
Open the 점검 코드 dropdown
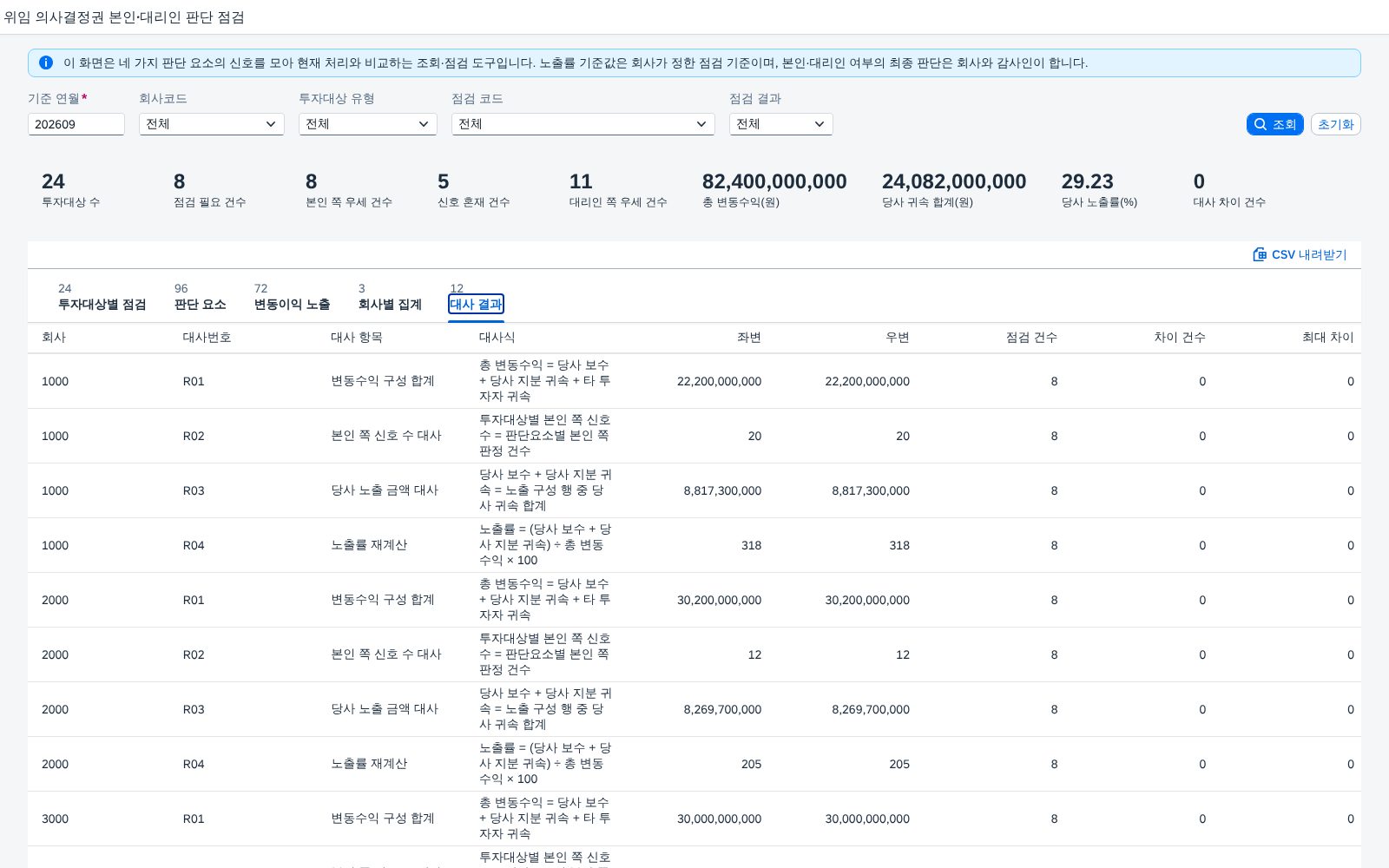point(583,124)
